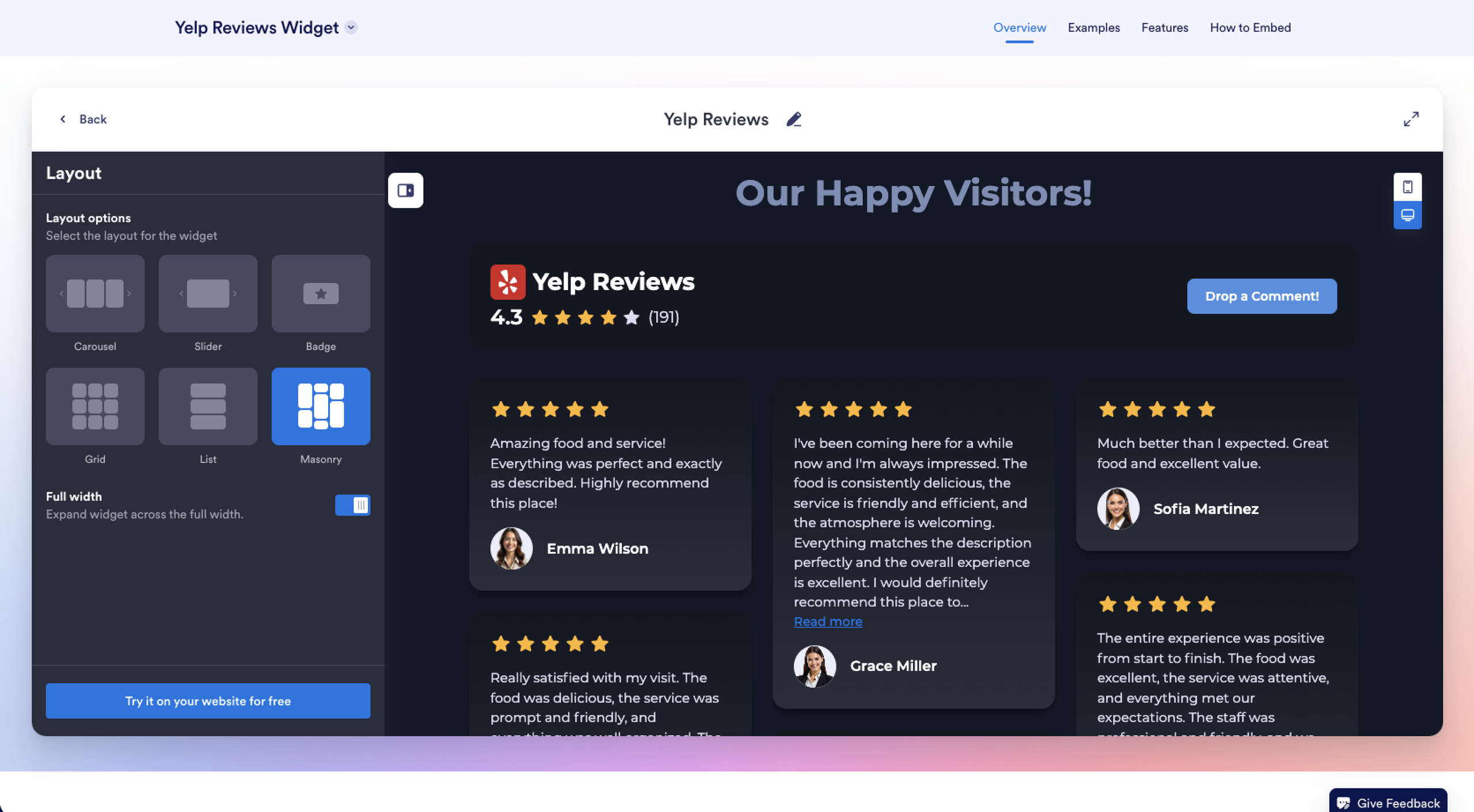
Task: Go back using the Back link
Action: click(83, 119)
